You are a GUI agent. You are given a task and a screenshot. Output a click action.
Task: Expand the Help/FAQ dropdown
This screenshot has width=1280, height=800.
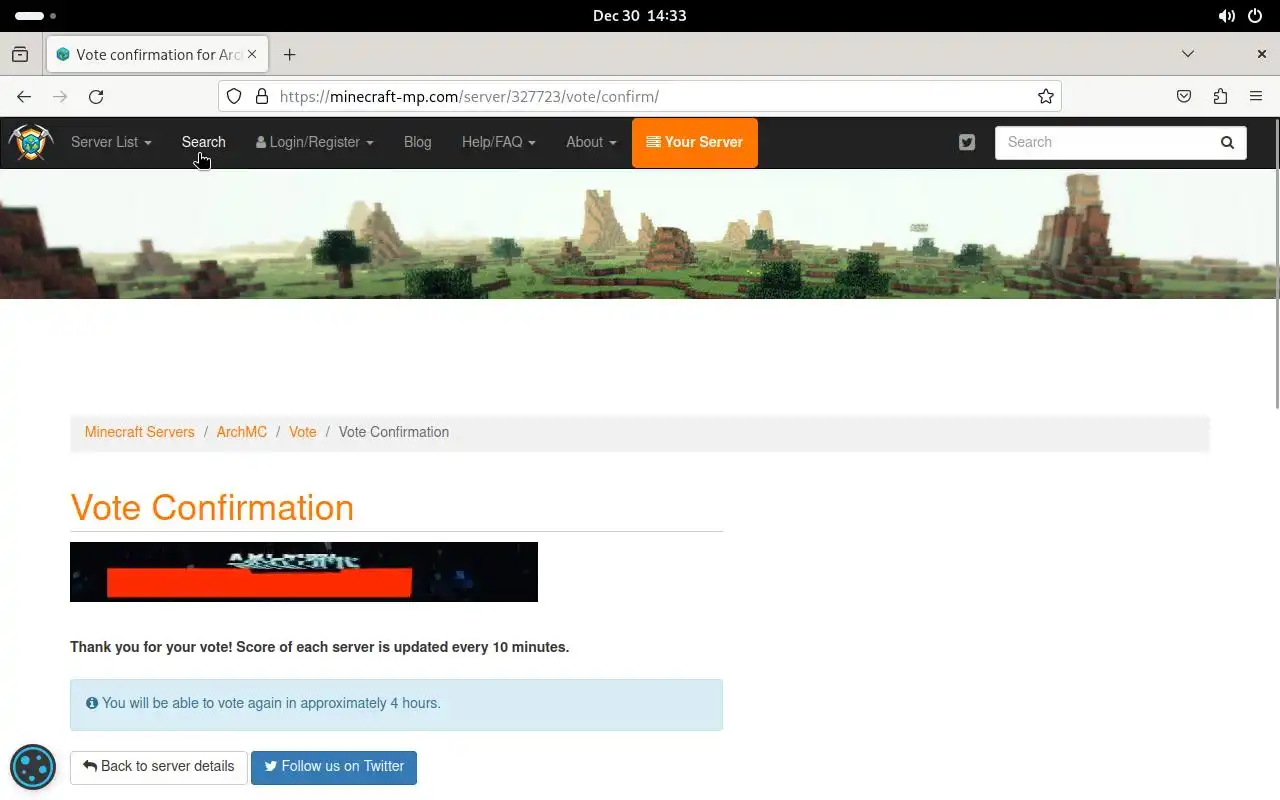[x=498, y=142]
